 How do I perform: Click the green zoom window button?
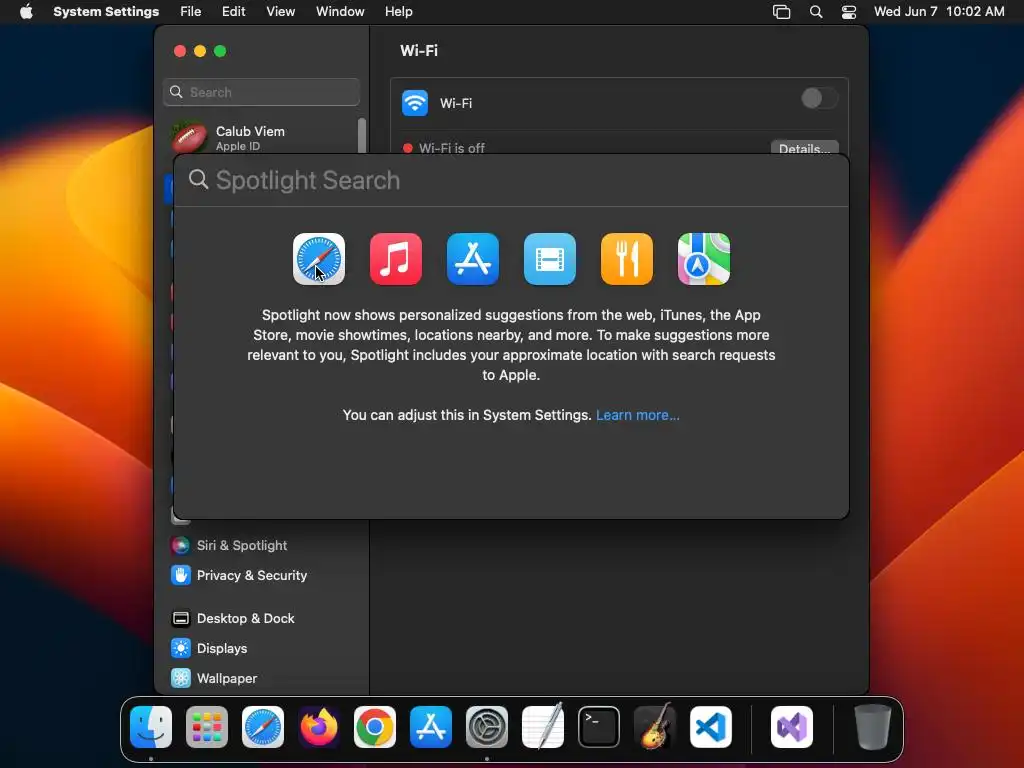(x=220, y=51)
